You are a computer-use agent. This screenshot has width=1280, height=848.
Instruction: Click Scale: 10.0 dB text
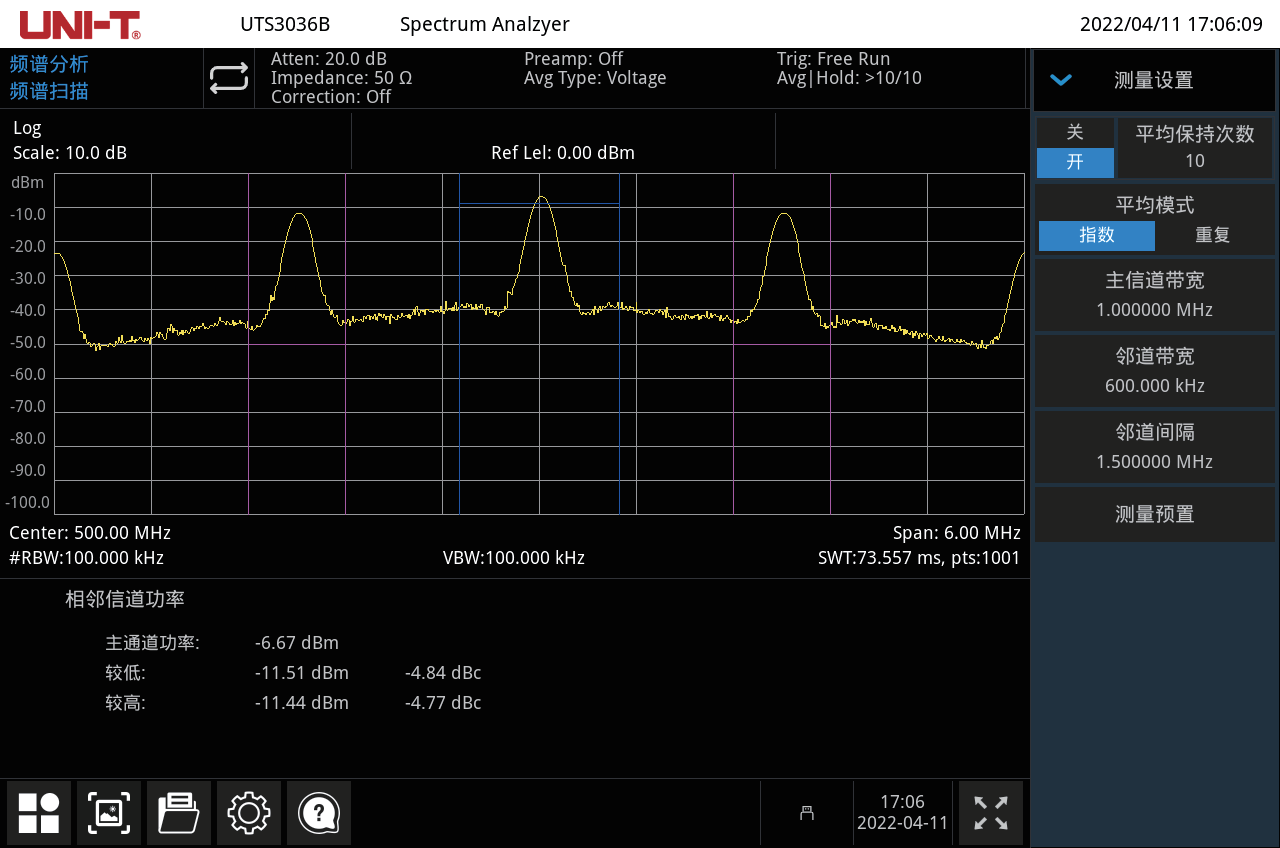tap(70, 153)
